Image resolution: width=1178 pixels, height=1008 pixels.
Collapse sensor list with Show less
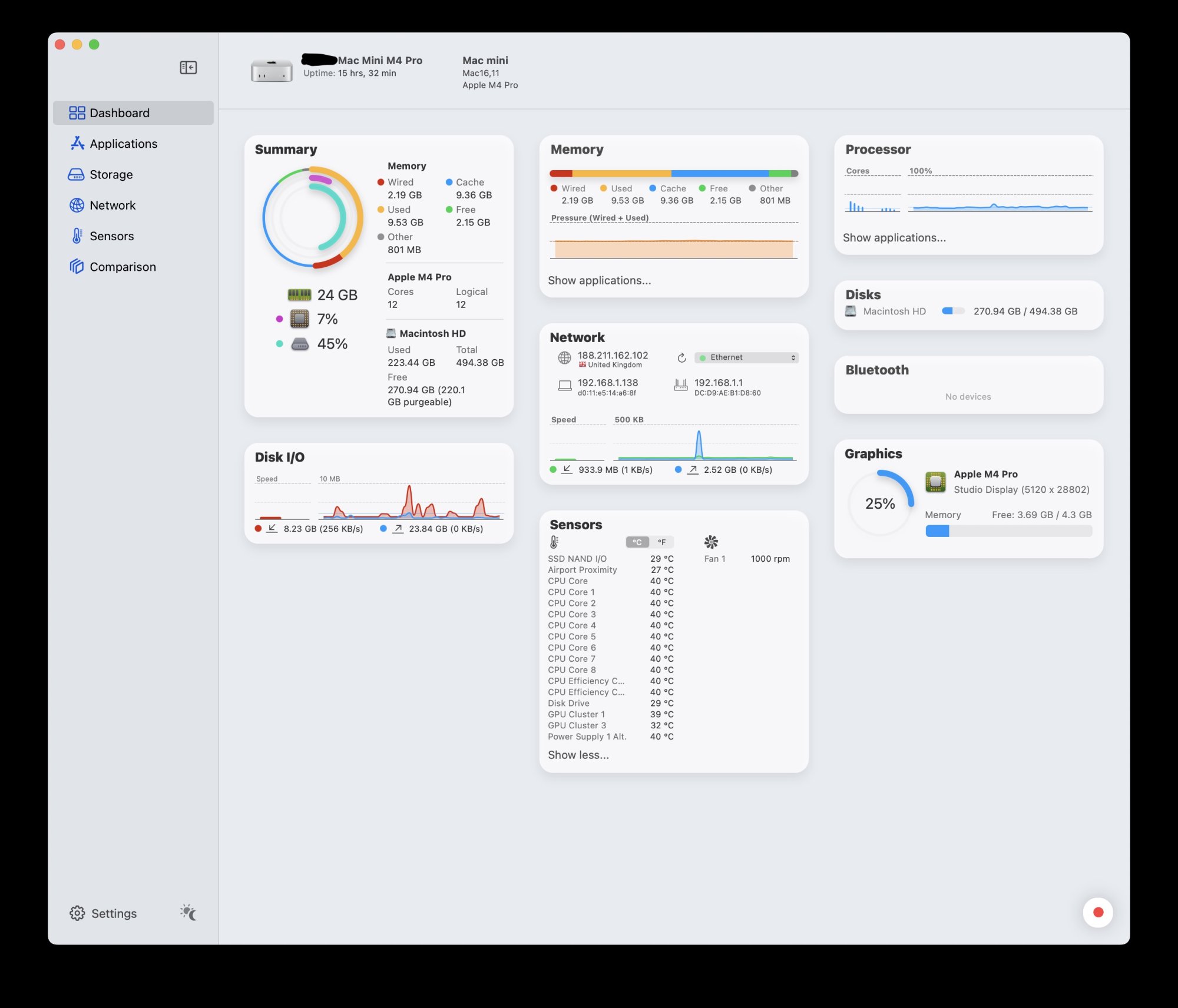coord(578,755)
